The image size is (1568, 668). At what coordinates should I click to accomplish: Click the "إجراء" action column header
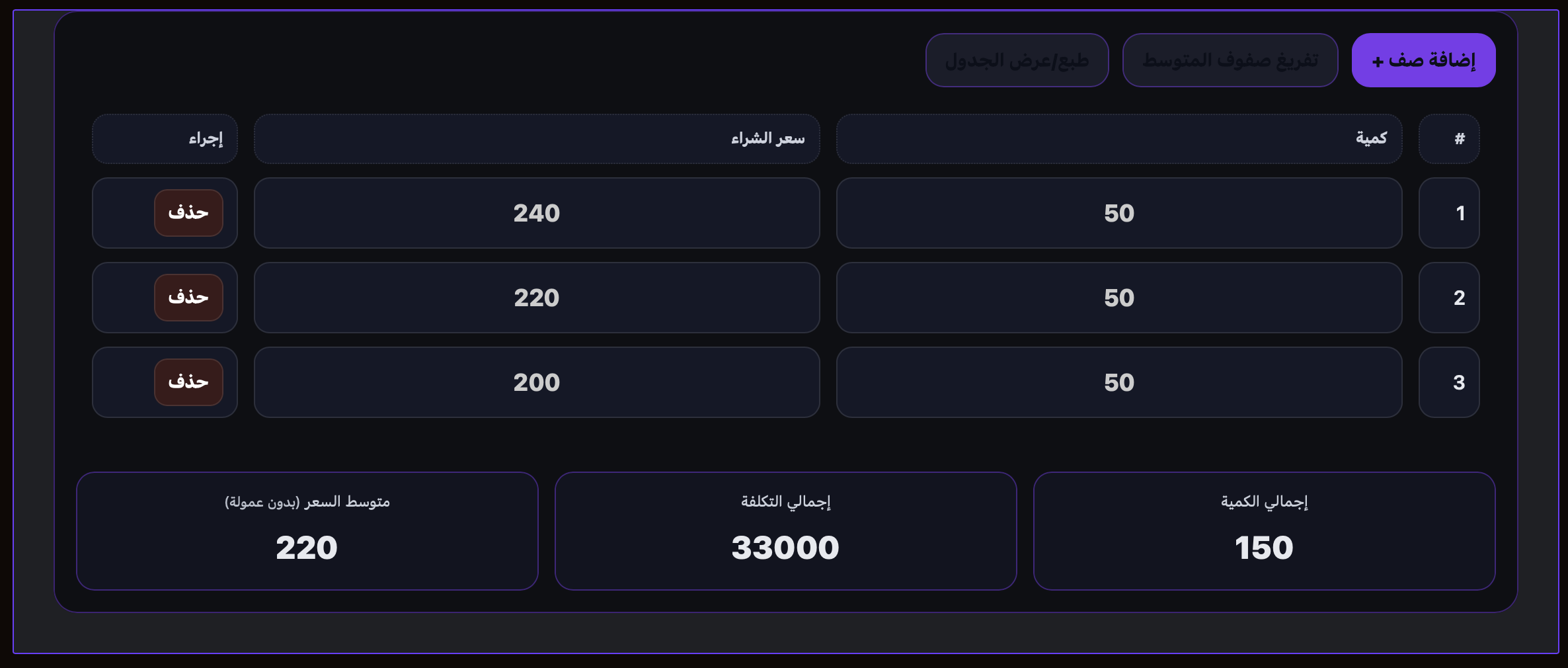click(165, 139)
